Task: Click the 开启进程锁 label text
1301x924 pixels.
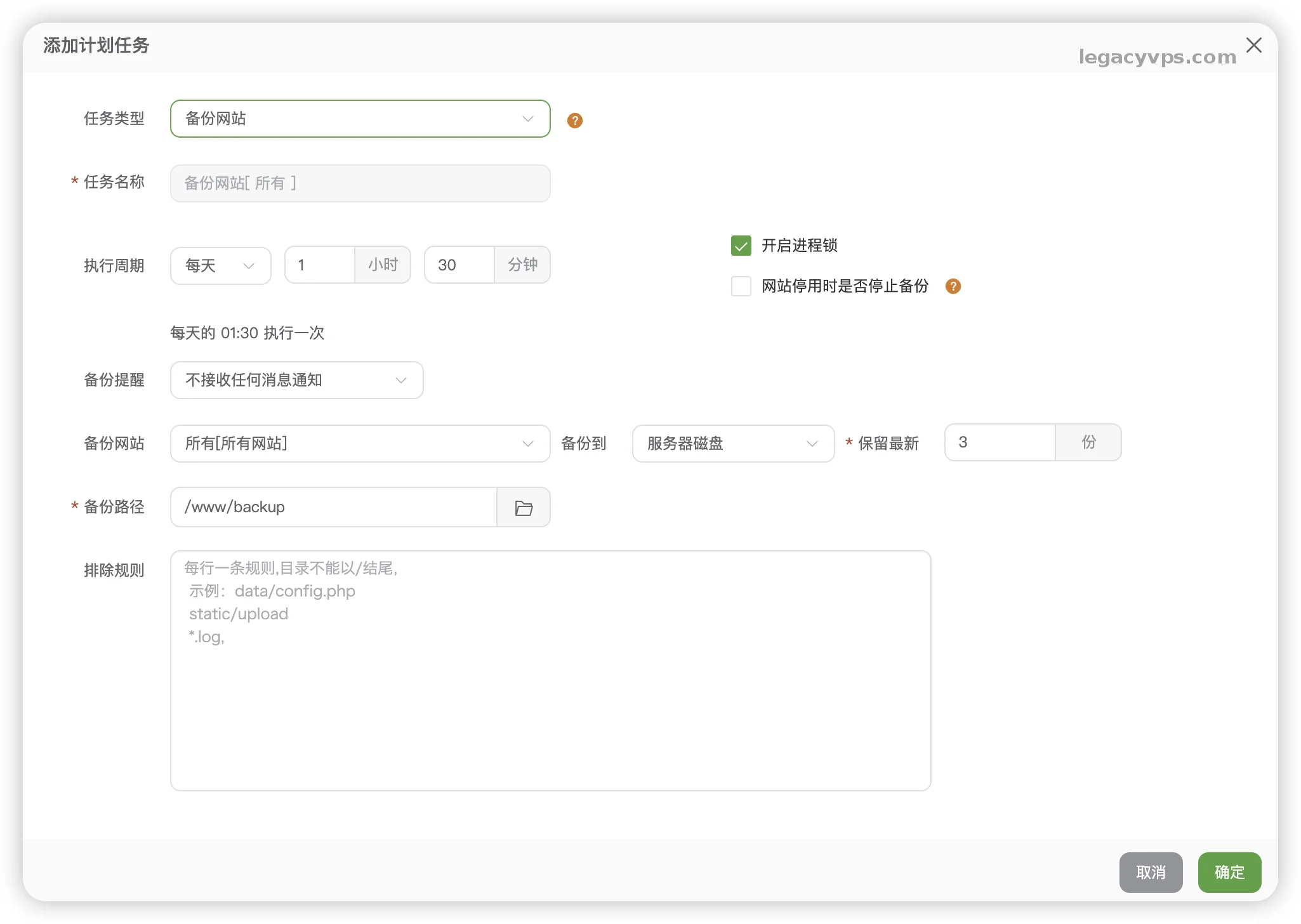Action: point(799,246)
